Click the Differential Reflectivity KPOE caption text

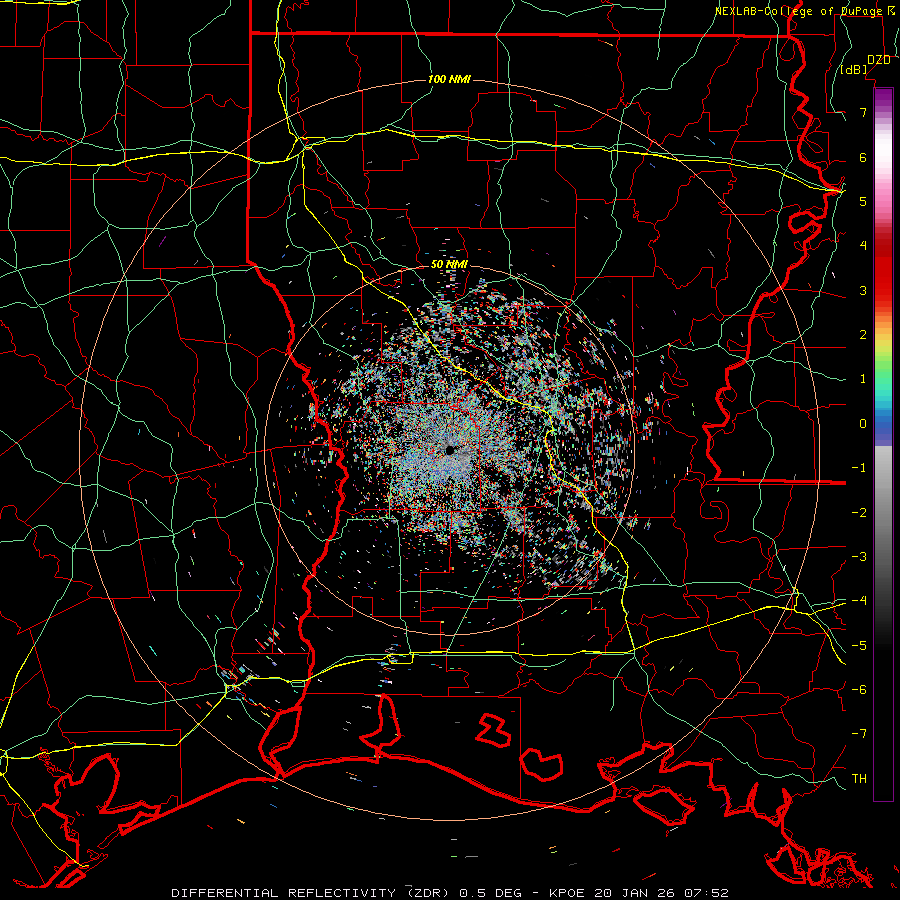(449, 893)
